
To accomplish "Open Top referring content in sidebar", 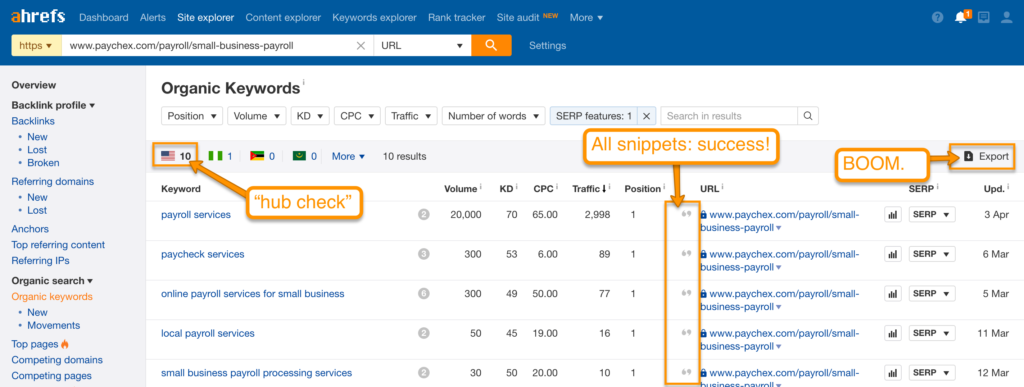I will click(x=58, y=245).
